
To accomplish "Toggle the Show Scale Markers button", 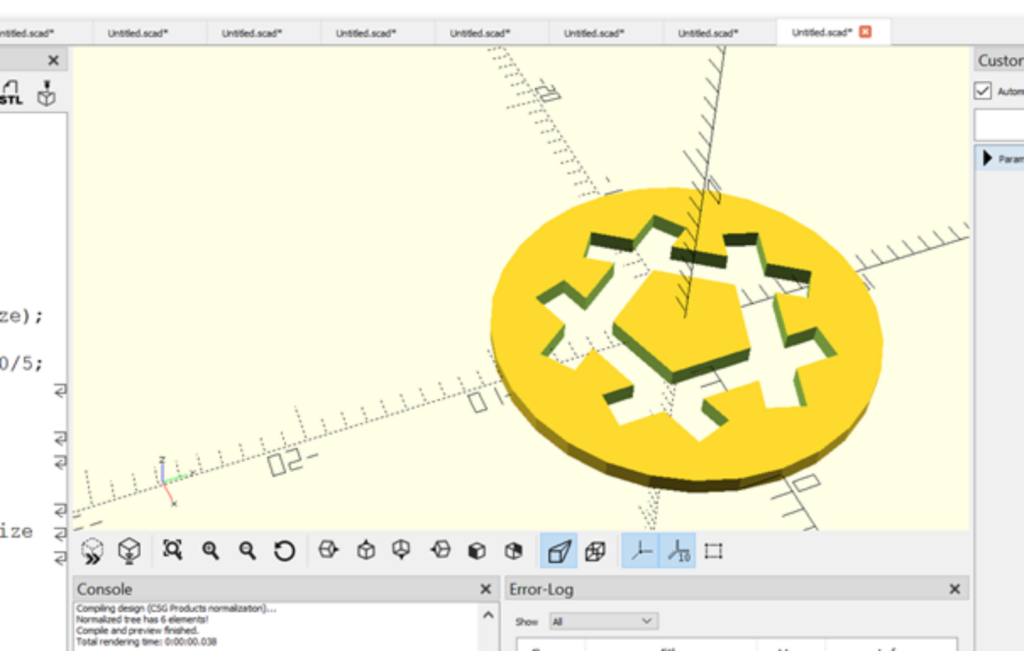I will (x=678, y=550).
